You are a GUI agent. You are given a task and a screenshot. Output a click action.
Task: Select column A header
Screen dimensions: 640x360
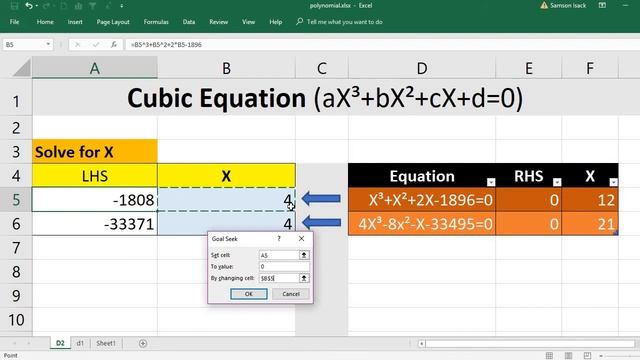point(95,68)
